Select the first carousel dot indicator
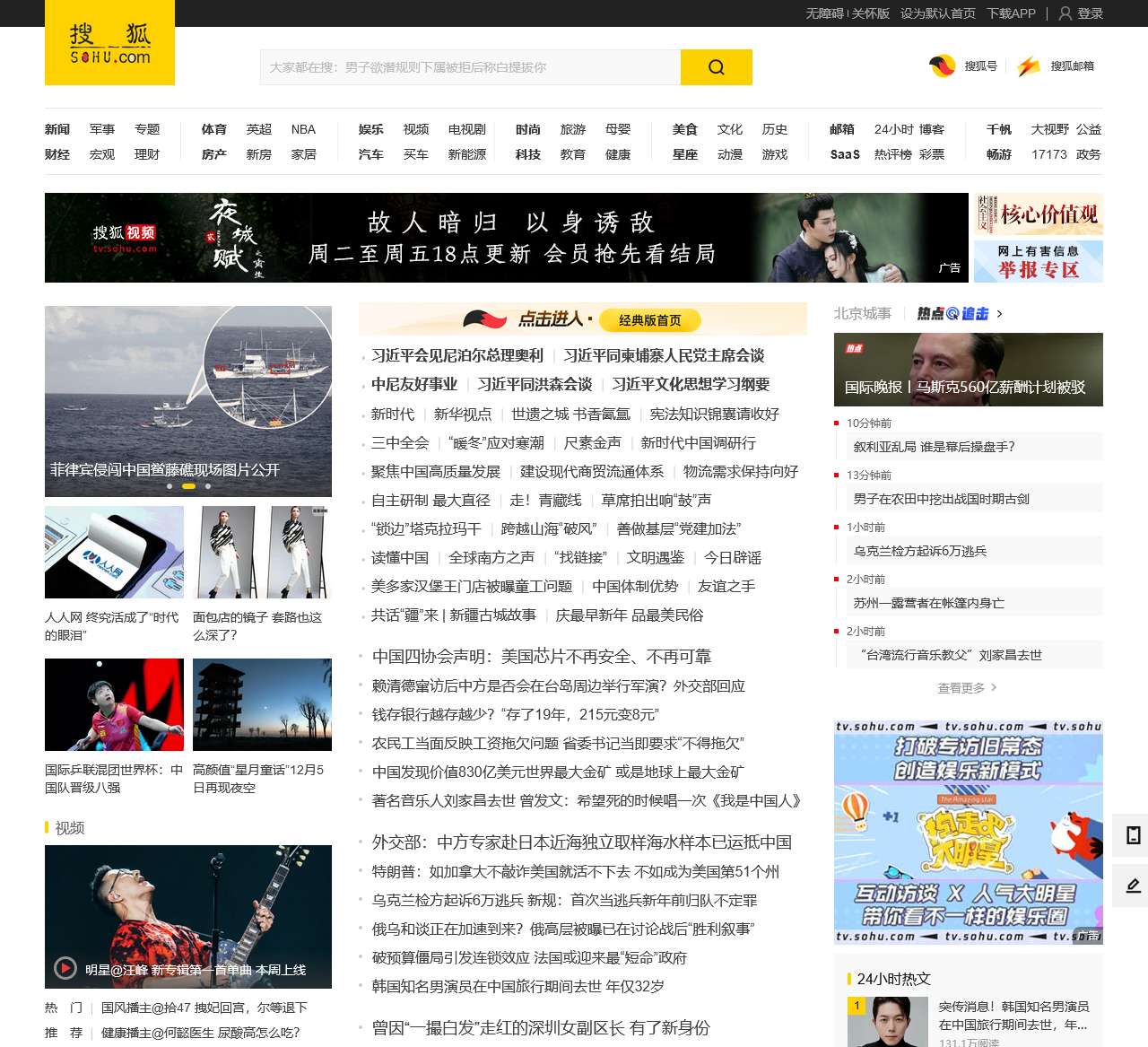 click(x=170, y=486)
